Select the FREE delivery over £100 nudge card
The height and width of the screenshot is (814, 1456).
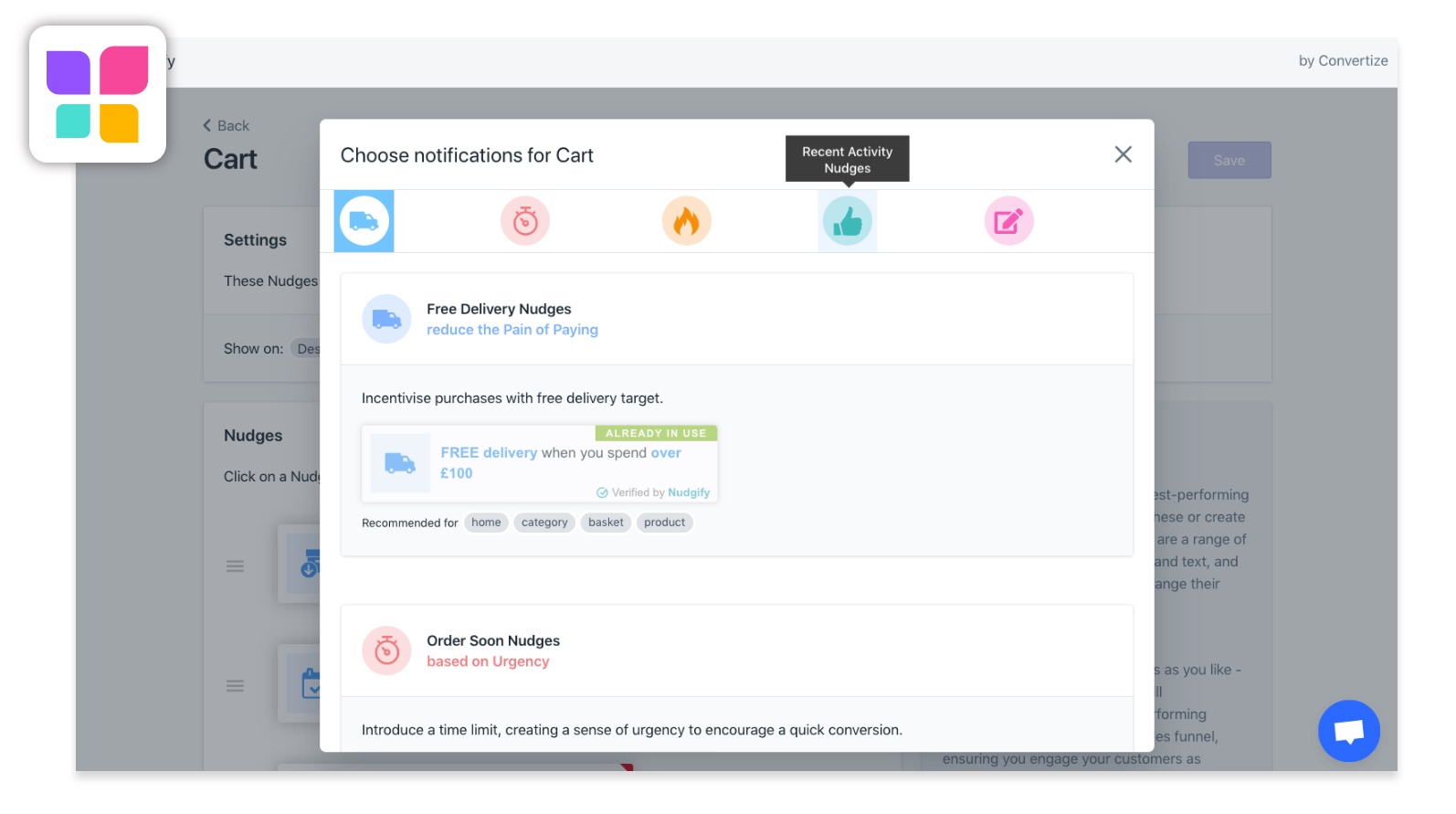pyautogui.click(x=540, y=464)
